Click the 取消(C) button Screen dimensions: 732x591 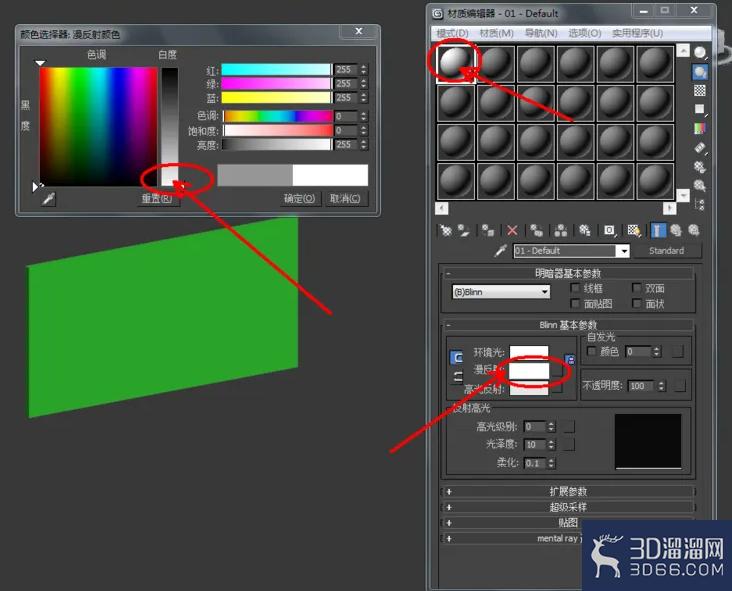[x=345, y=199]
